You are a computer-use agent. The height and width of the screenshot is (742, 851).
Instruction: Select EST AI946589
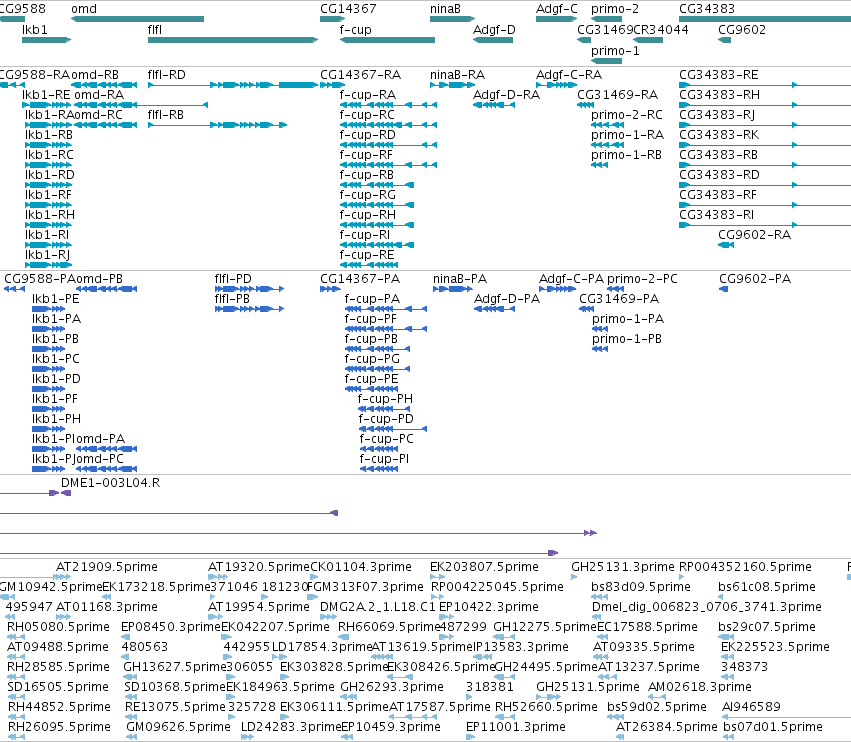coord(751,706)
